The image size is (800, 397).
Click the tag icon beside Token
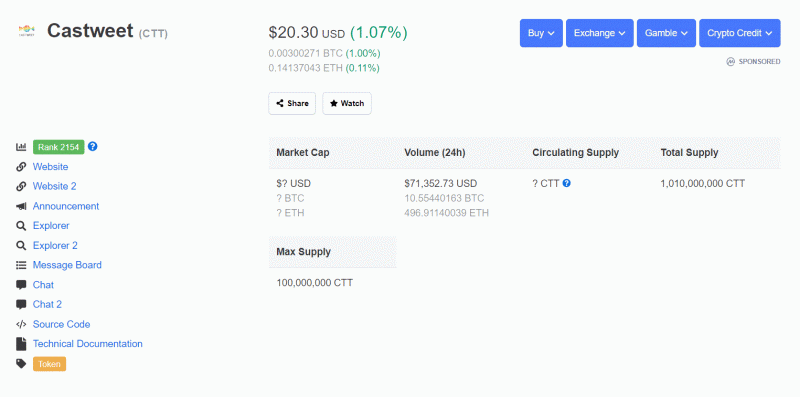coord(21,364)
